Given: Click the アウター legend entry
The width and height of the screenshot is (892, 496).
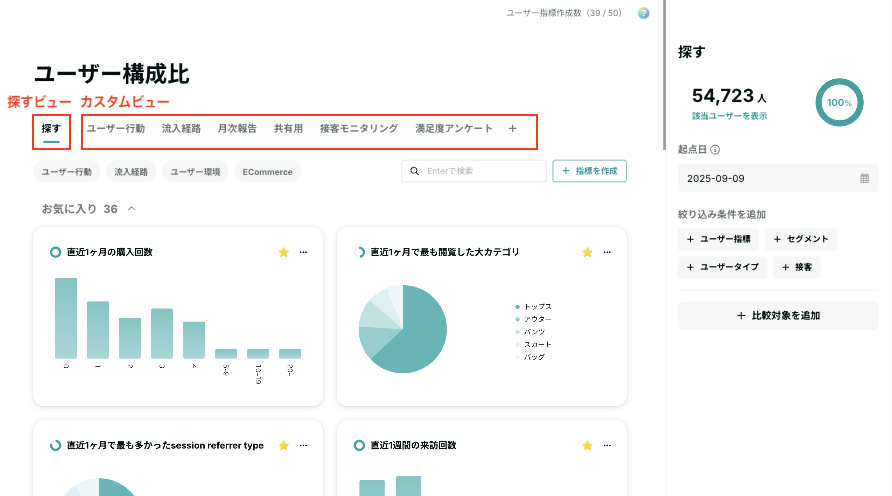Looking at the screenshot, I should 533,320.
